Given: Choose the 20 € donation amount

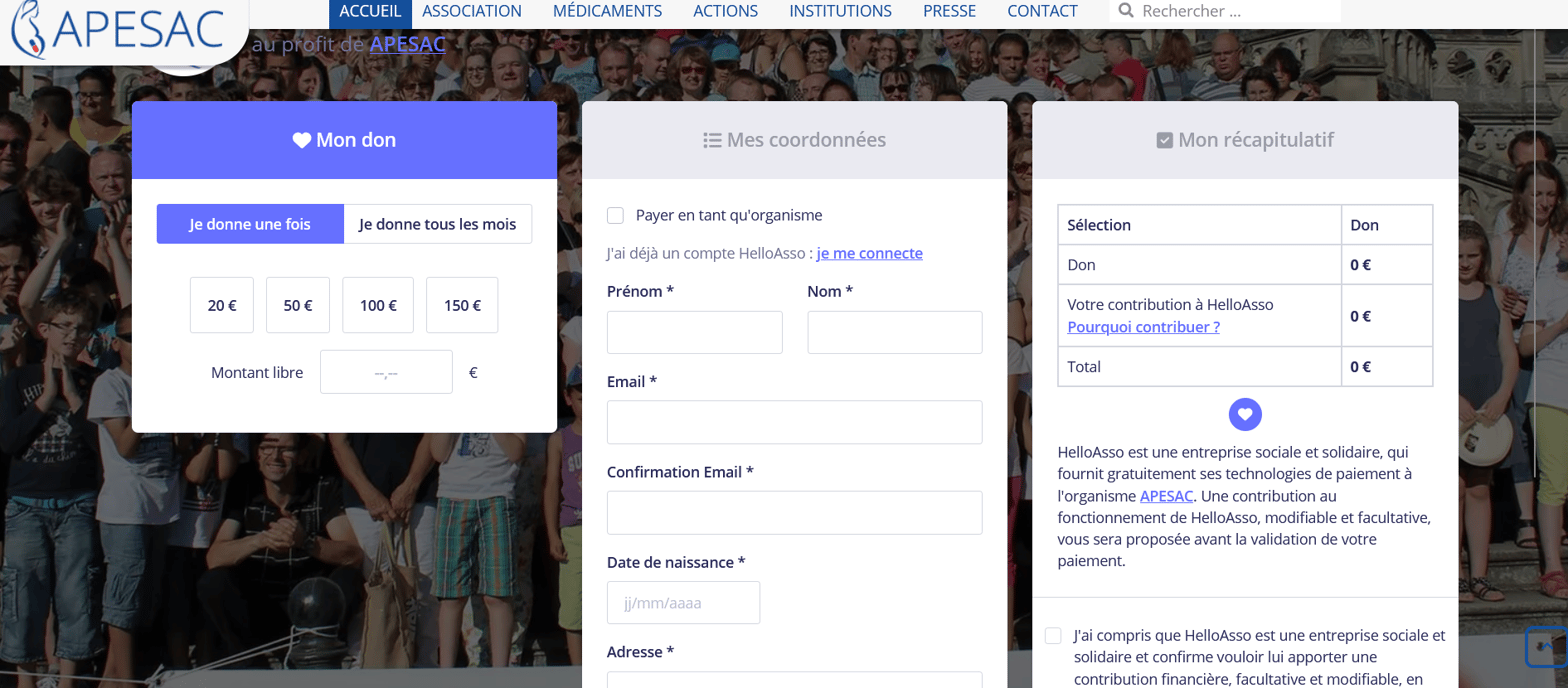Looking at the screenshot, I should 222,306.
